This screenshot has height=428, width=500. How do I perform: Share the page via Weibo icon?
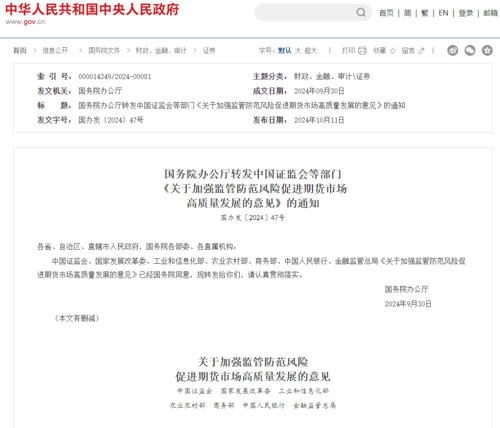pyautogui.click(x=453, y=51)
